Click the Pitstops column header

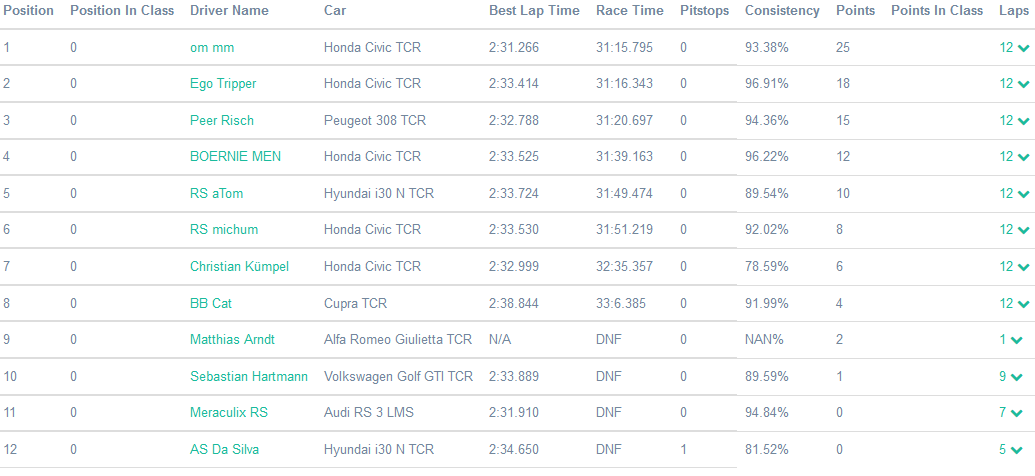click(704, 10)
